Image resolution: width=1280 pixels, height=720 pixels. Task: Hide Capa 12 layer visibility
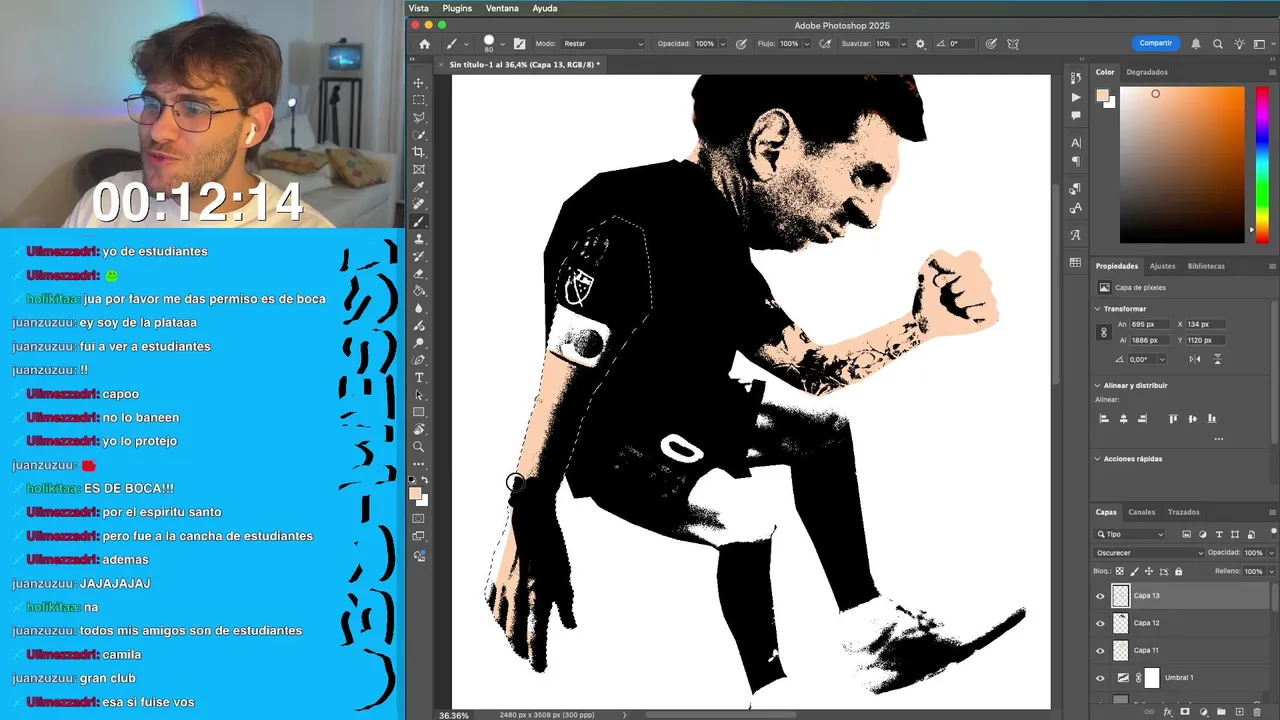click(1100, 623)
